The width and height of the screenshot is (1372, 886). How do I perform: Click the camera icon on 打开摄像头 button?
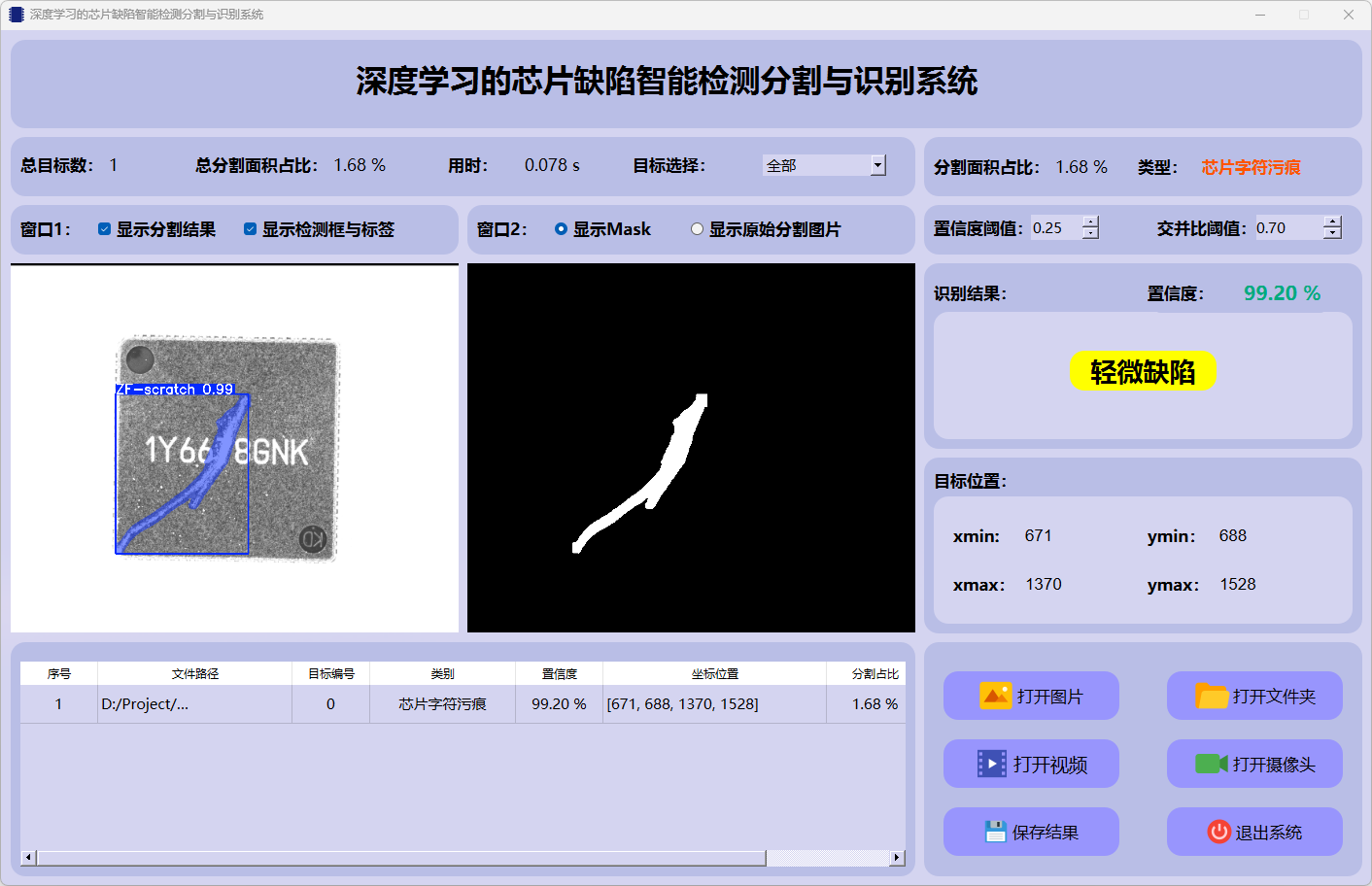(x=1211, y=764)
